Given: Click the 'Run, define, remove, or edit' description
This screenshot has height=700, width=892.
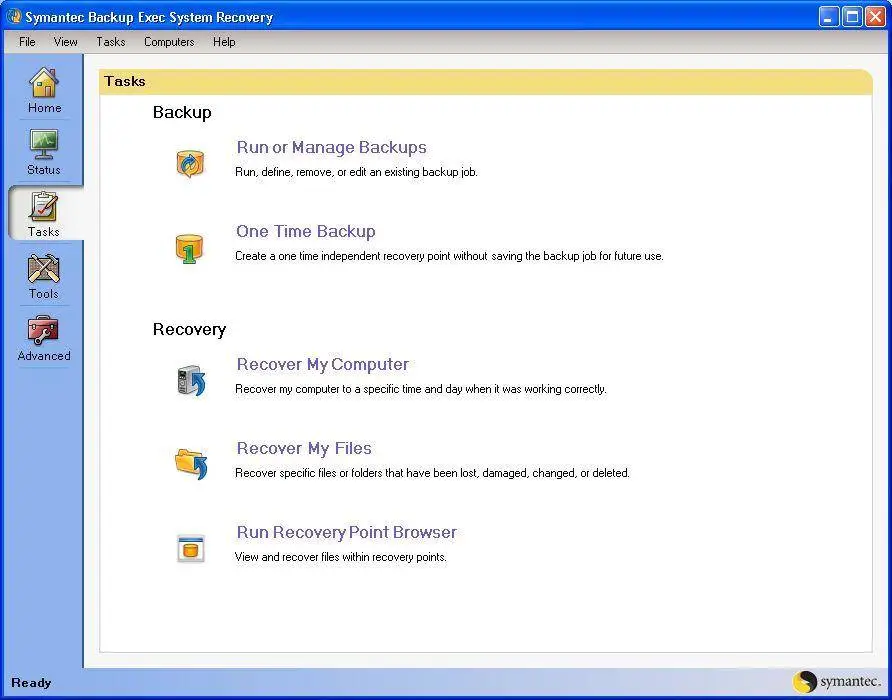Looking at the screenshot, I should pos(356,172).
